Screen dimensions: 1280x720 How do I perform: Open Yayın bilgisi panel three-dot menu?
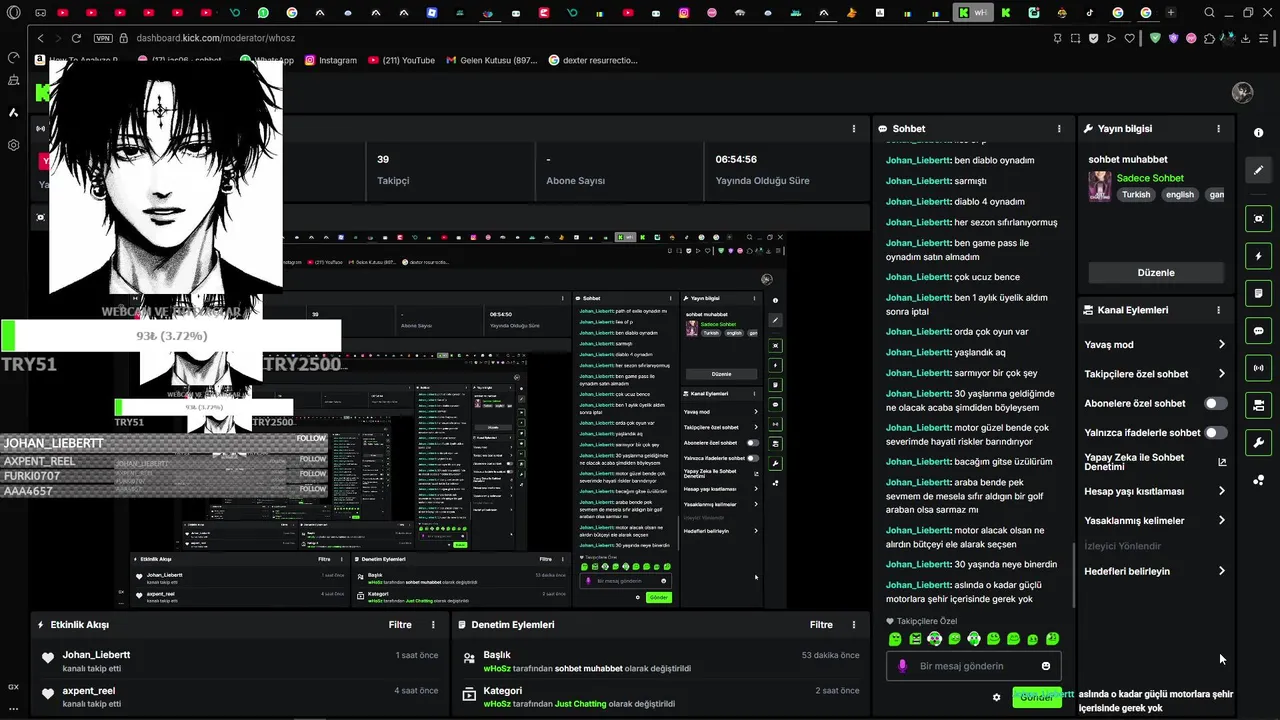coord(1218,129)
